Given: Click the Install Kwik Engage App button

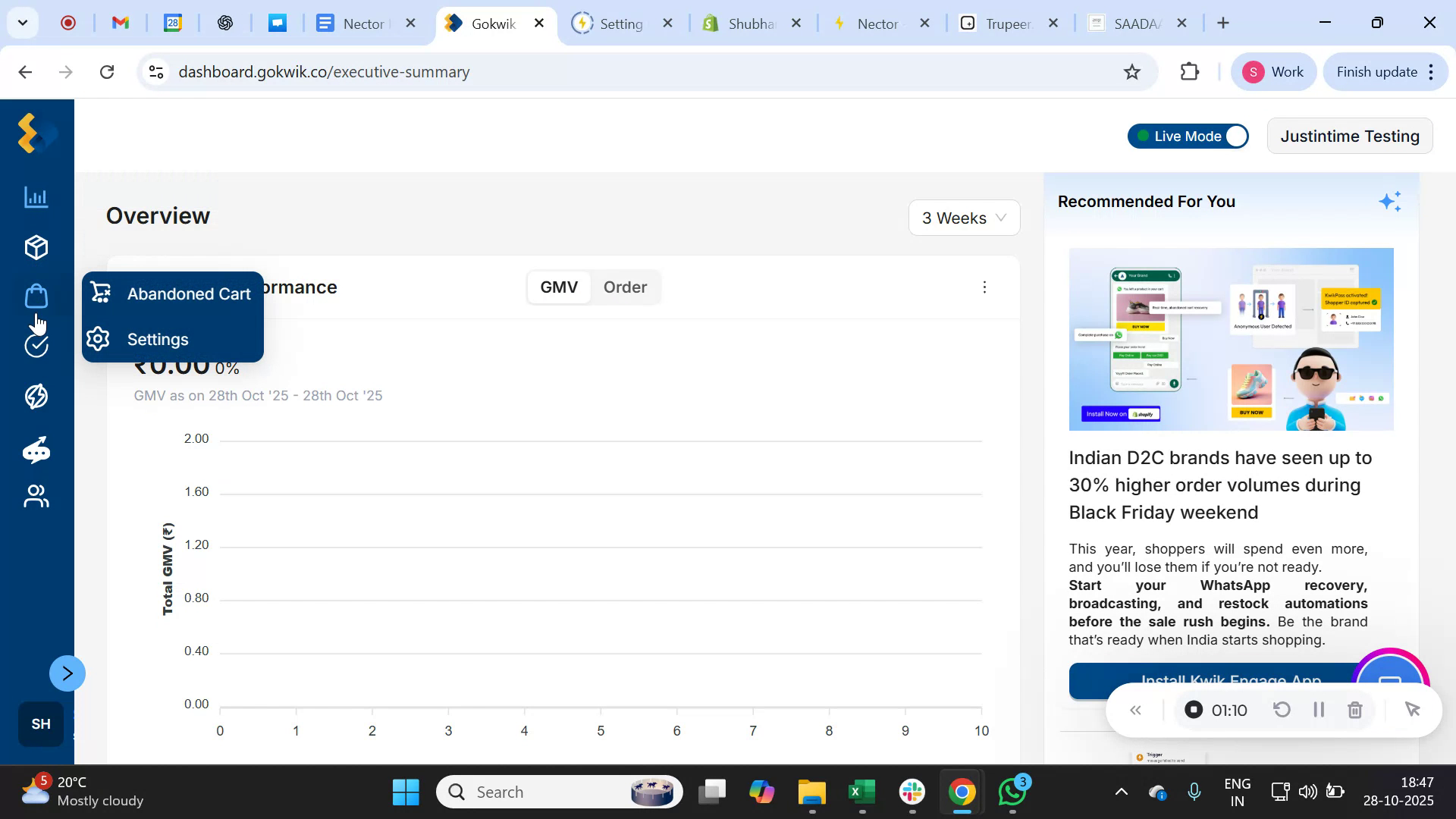Looking at the screenshot, I should 1231,681.
